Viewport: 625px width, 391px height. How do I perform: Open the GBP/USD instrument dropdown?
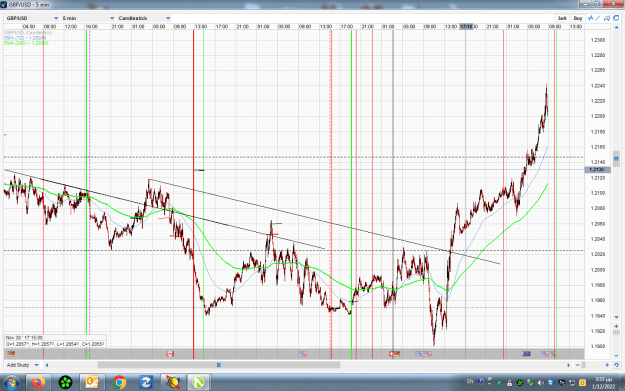(x=32, y=18)
